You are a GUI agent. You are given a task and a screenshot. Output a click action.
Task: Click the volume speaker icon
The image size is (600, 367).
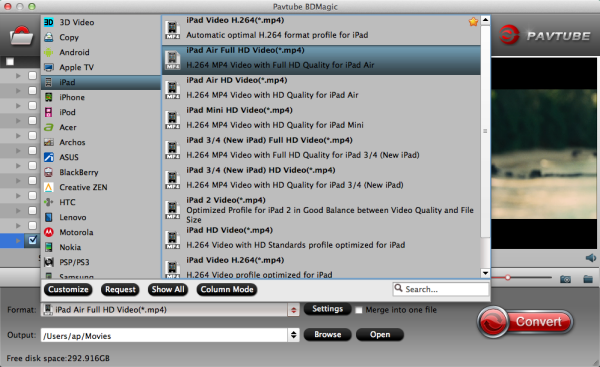(591, 258)
